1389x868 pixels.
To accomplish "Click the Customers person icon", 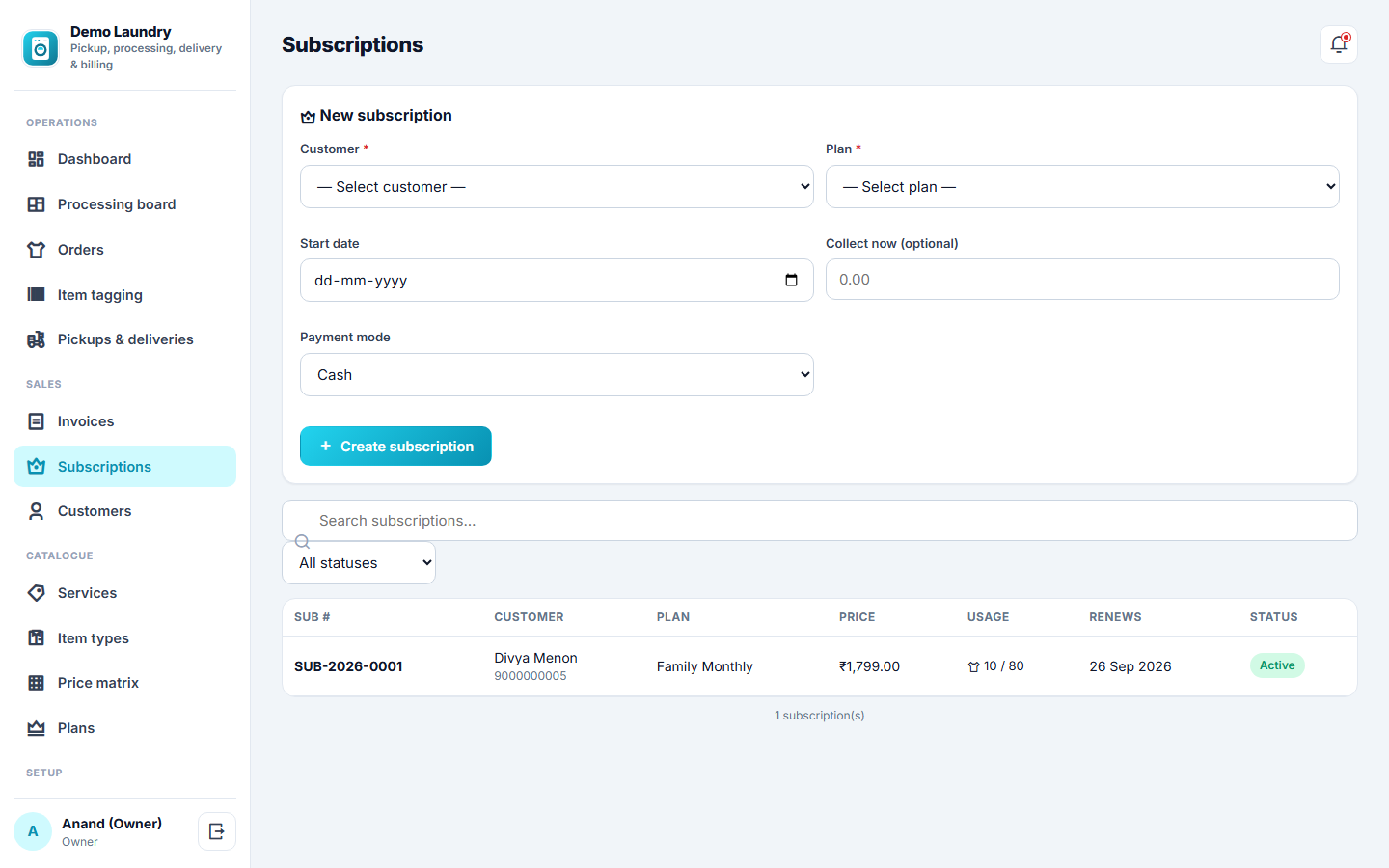I will (37, 511).
